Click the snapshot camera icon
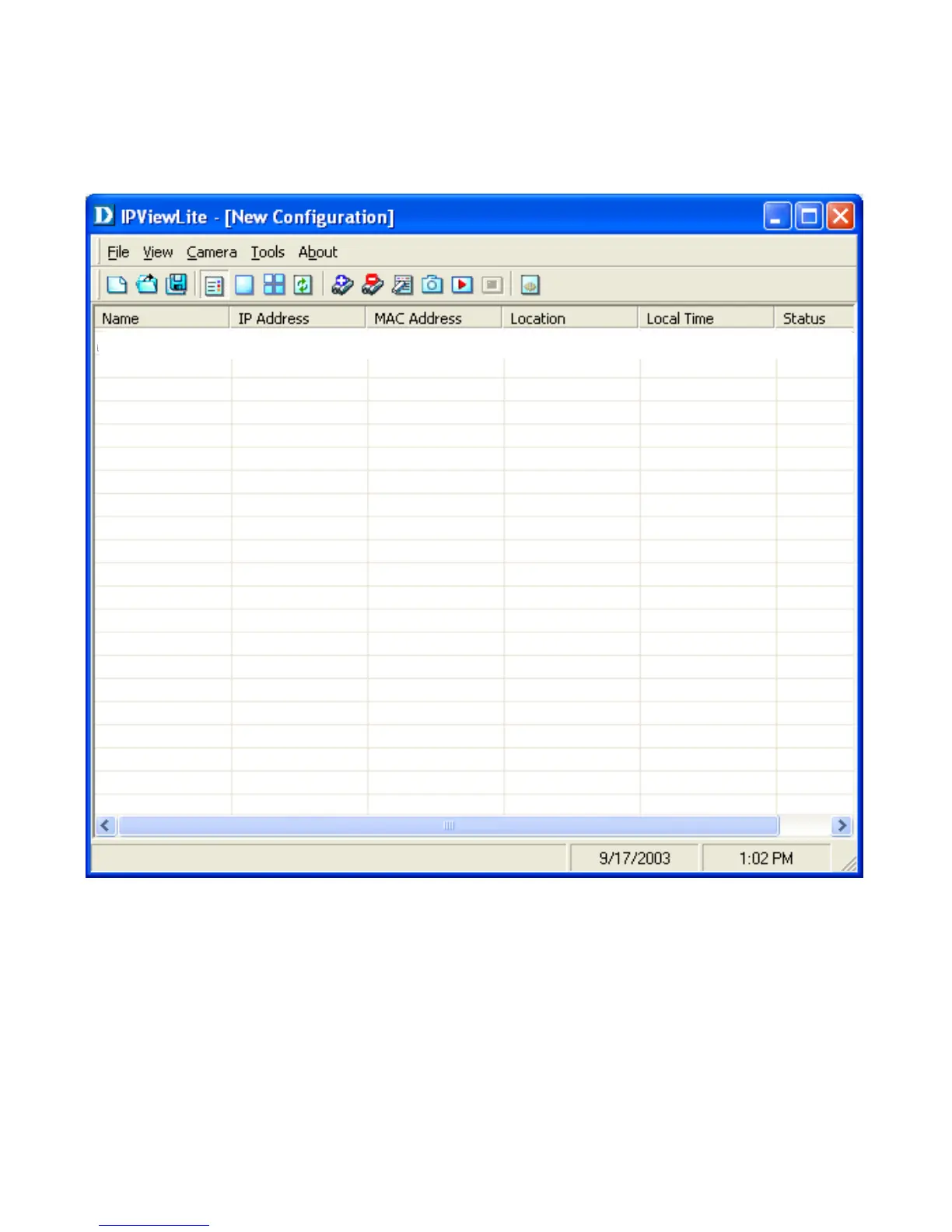 [432, 285]
